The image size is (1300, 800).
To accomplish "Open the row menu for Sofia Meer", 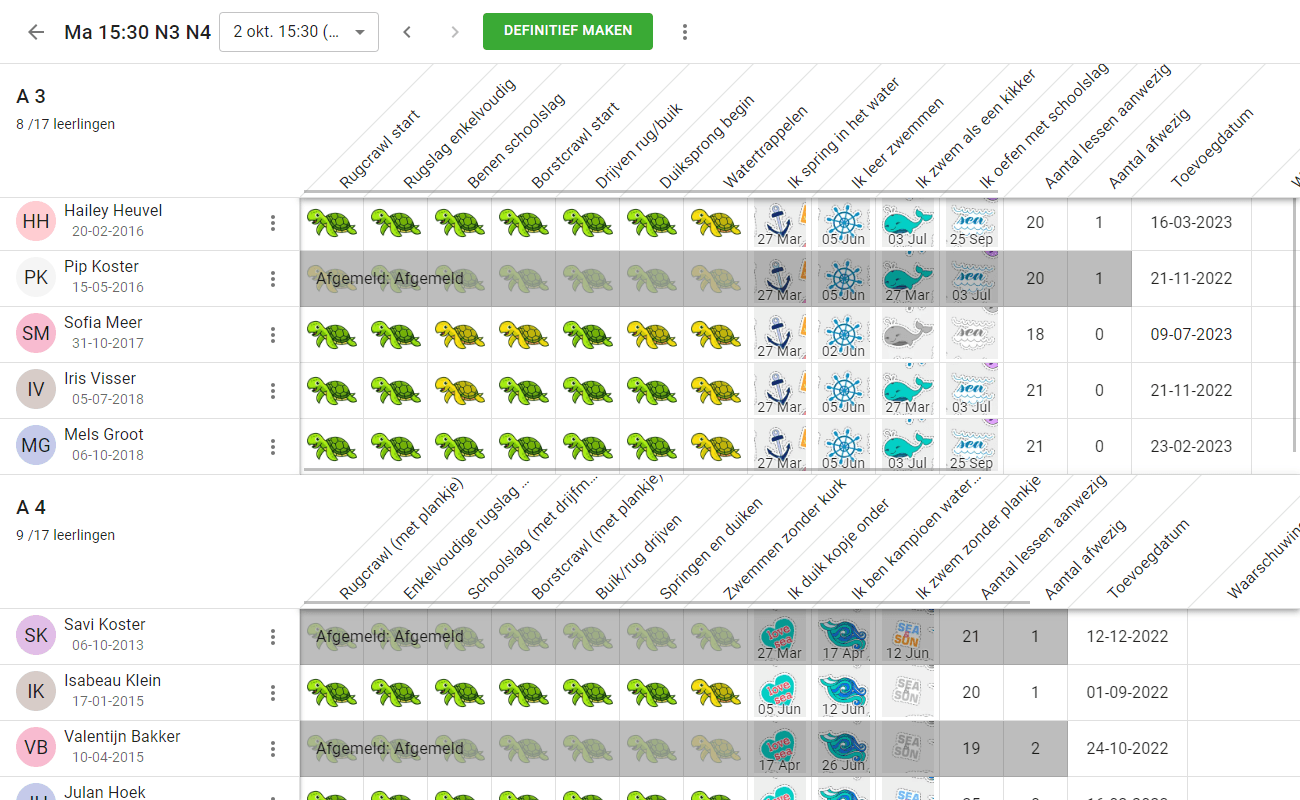I will pos(273,335).
